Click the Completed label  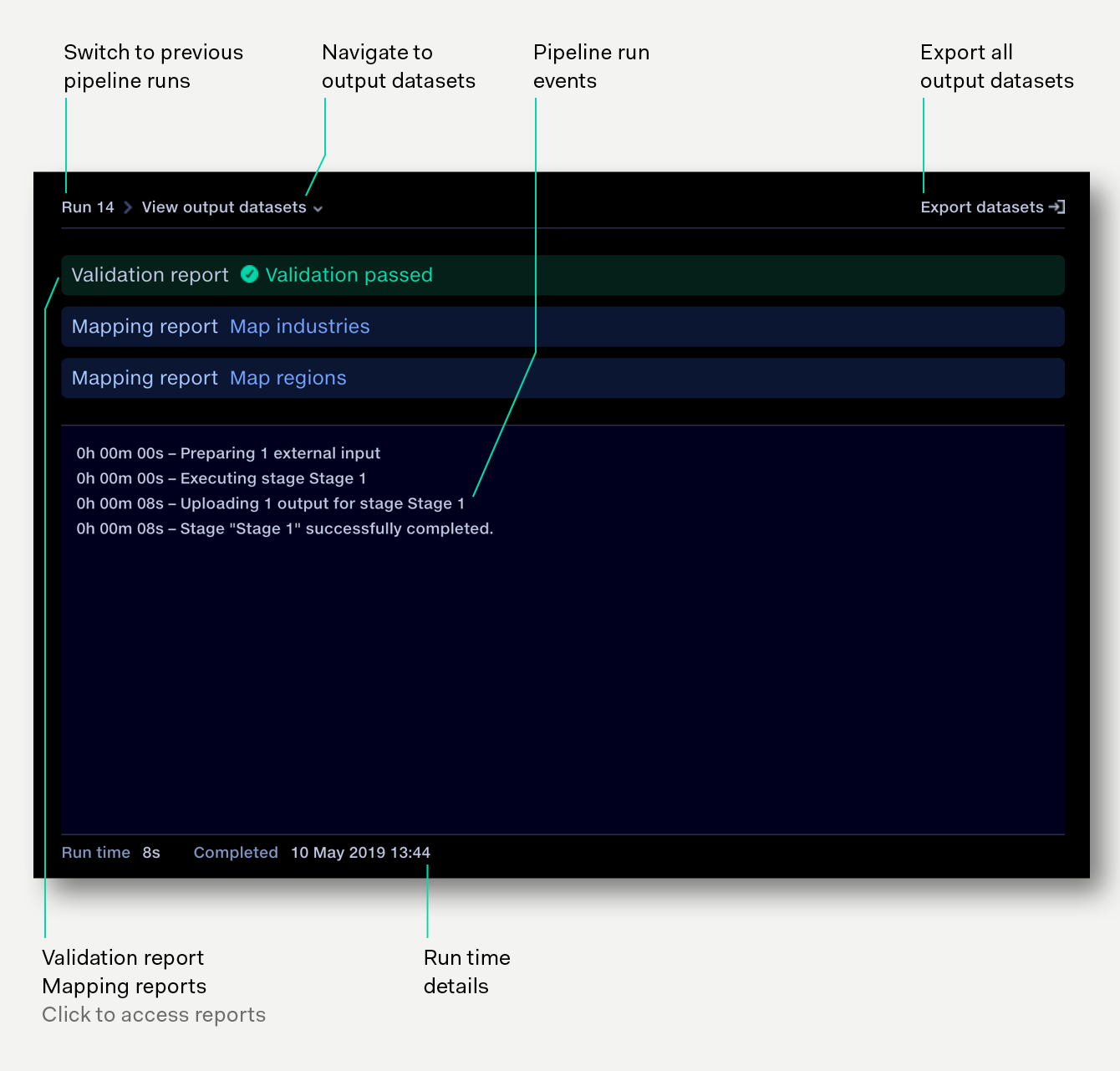click(x=236, y=853)
